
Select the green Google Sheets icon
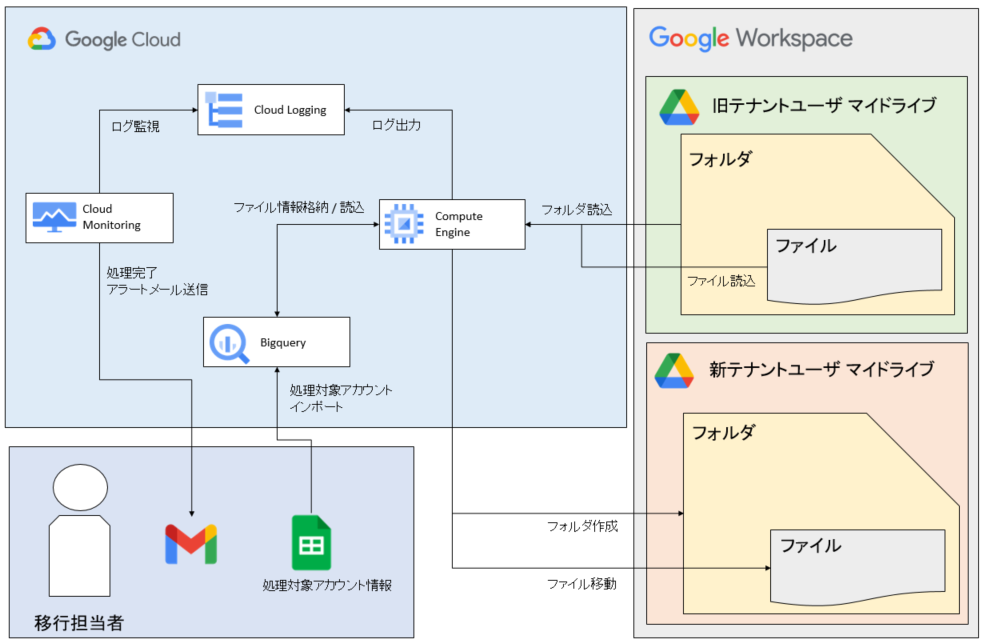[311, 542]
